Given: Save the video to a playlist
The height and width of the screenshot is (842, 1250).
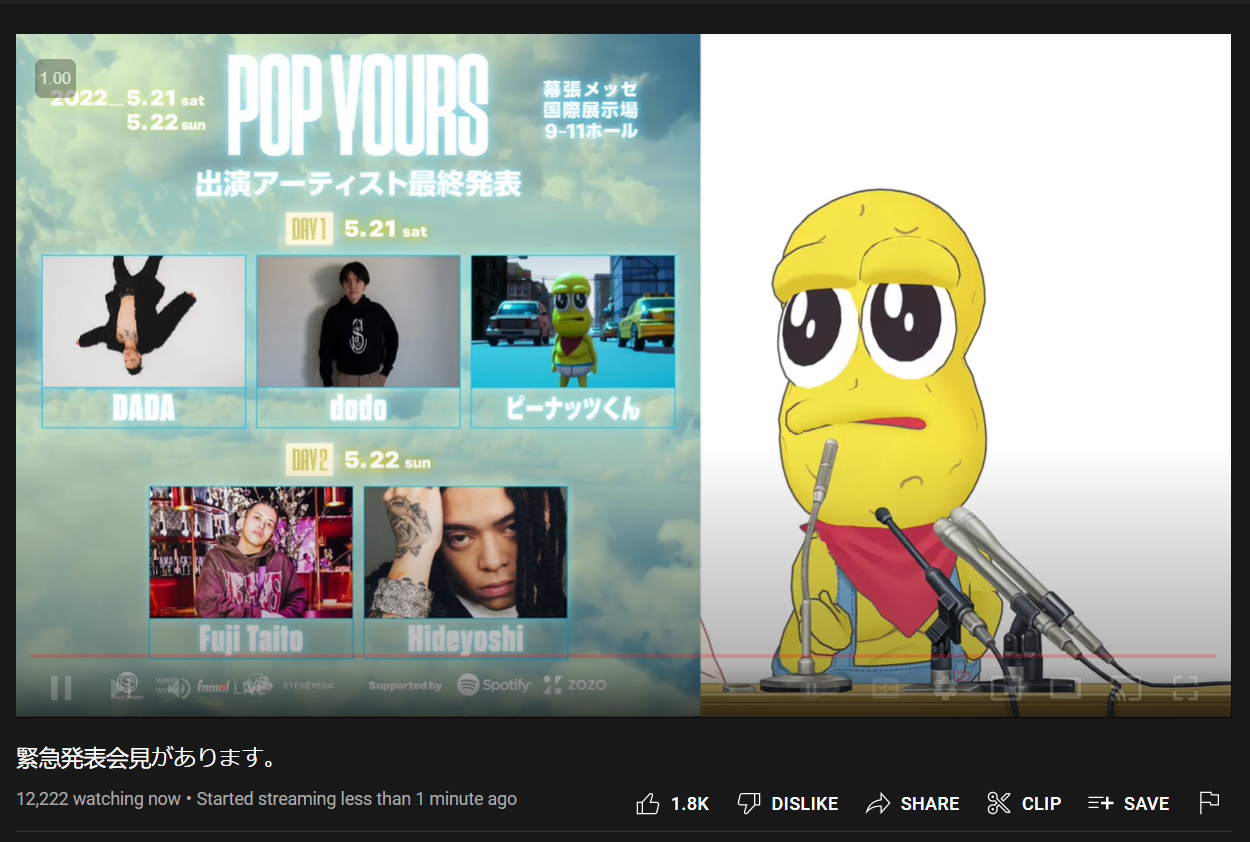Looking at the screenshot, I should click(x=1129, y=803).
